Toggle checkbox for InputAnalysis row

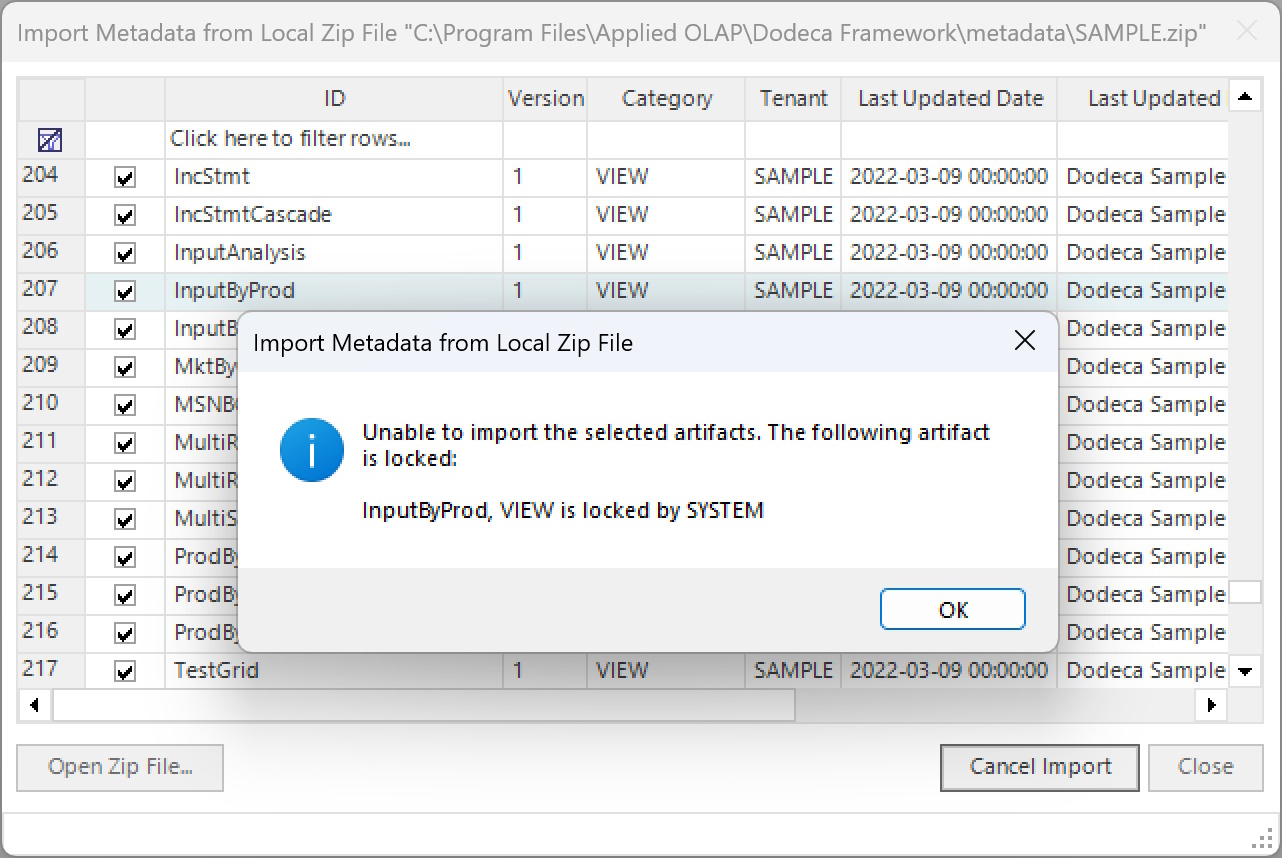pyautogui.click(x=125, y=254)
